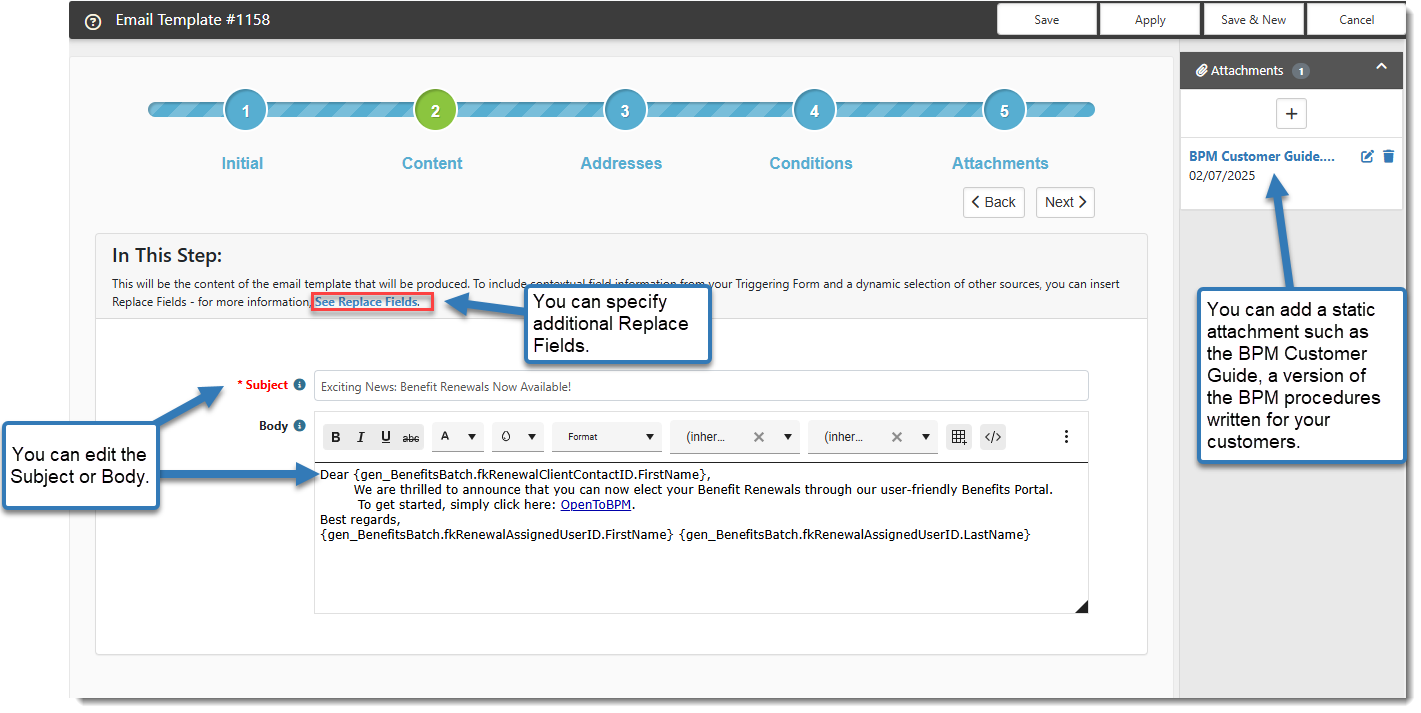The image size is (1421, 713).
Task: Open the See Replace Fields link
Action: click(367, 302)
